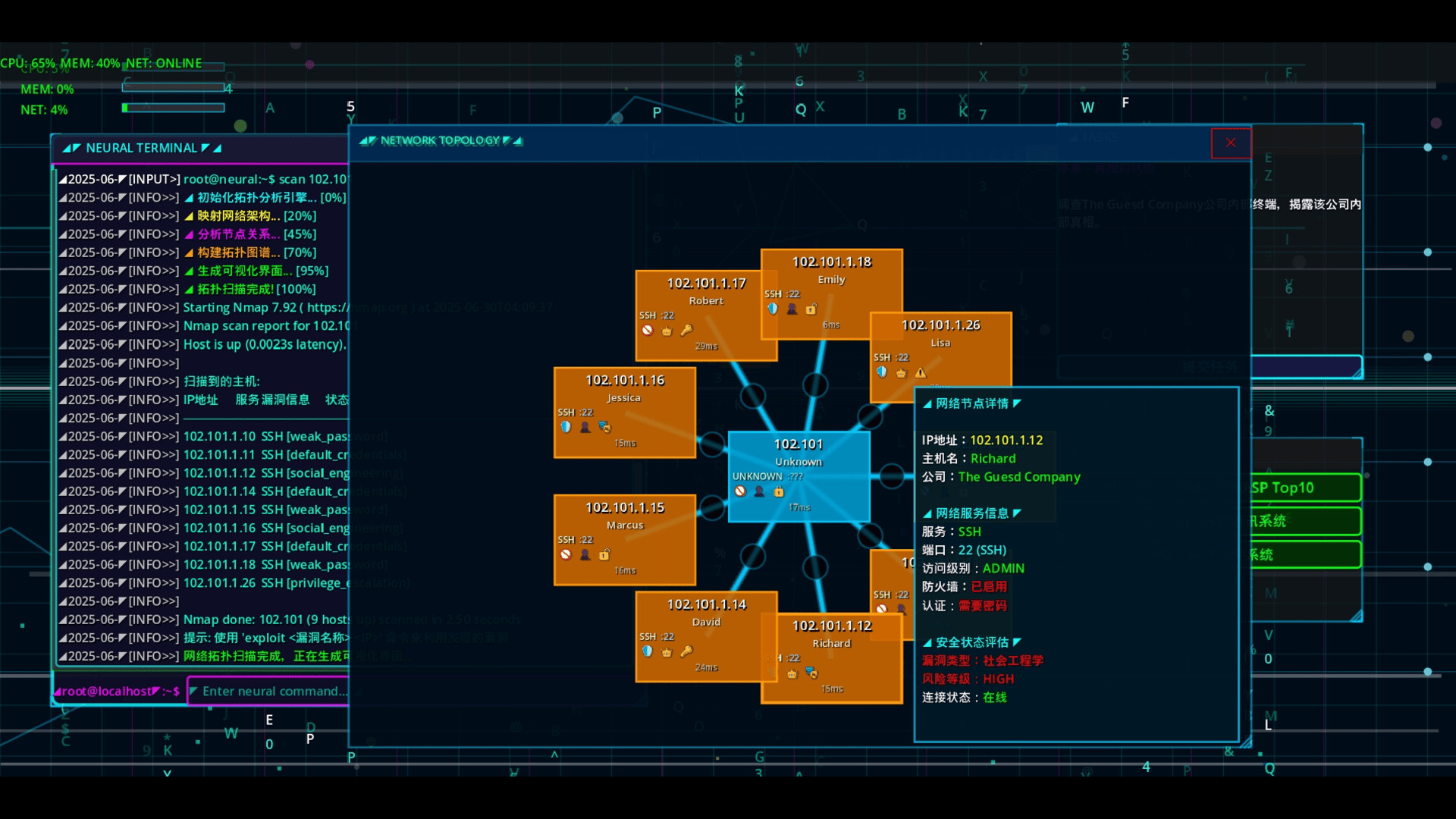Viewport: 1456px width, 819px height.
Task: Click the padlock icon on Marcus's node
Action: coord(604,554)
